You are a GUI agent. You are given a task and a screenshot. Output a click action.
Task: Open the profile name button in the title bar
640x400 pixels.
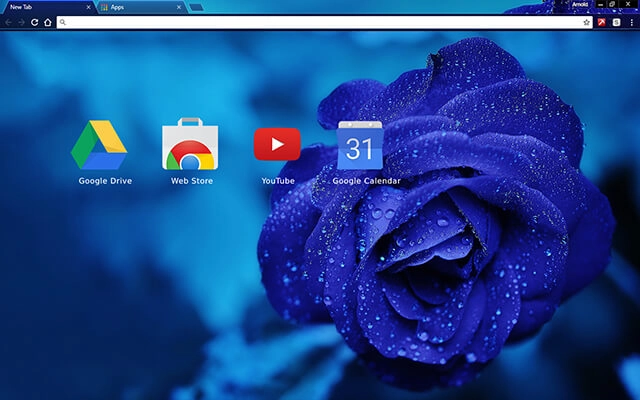[580, 4]
